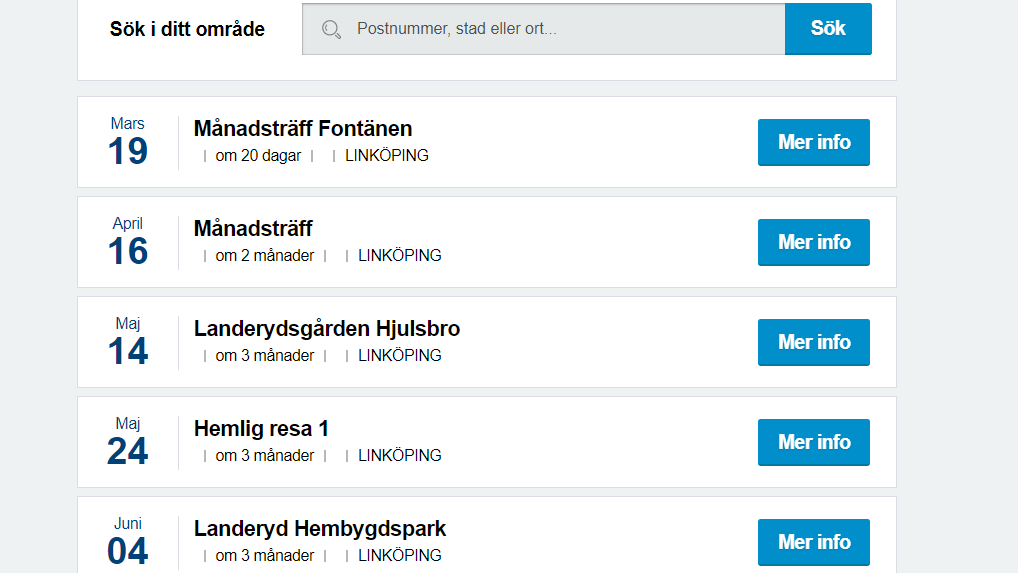
Task: Select the Maj 24 date block
Action: point(128,442)
